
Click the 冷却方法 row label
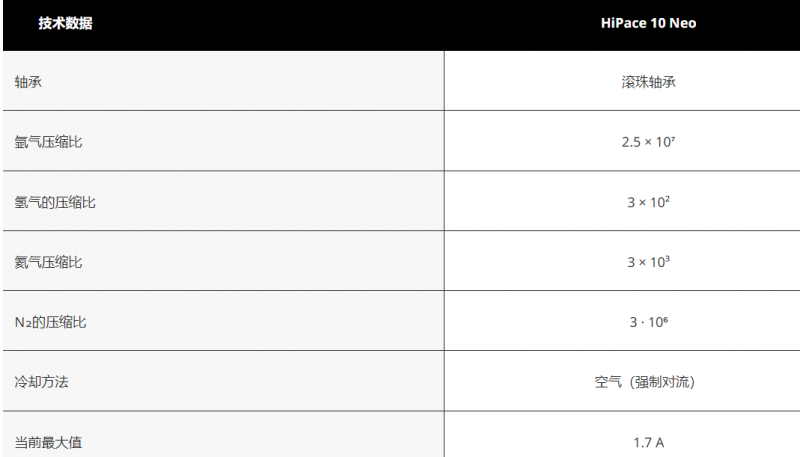[41, 382]
